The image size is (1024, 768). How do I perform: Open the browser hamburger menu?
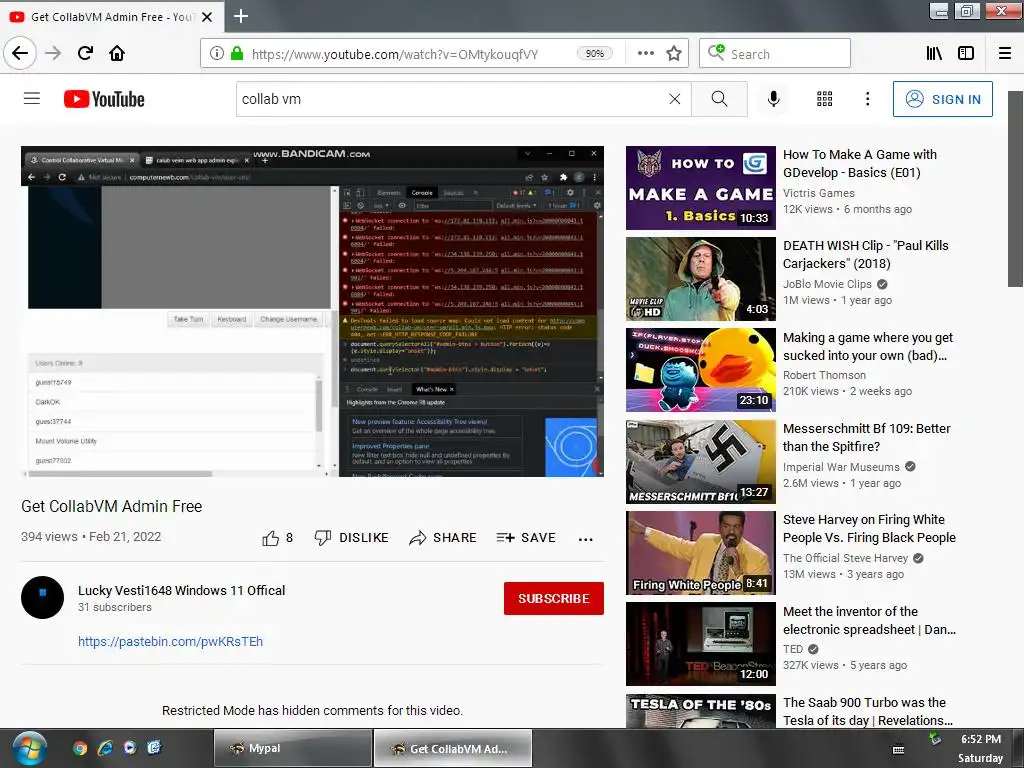pyautogui.click(x=1004, y=54)
